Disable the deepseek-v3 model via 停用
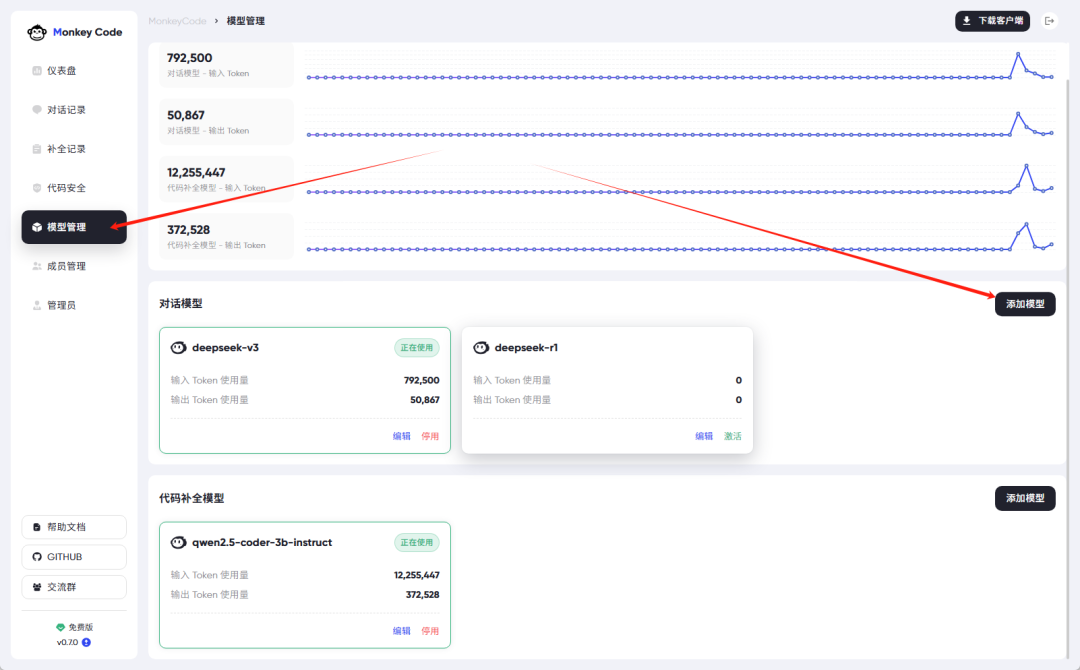1080x670 pixels. (430, 436)
